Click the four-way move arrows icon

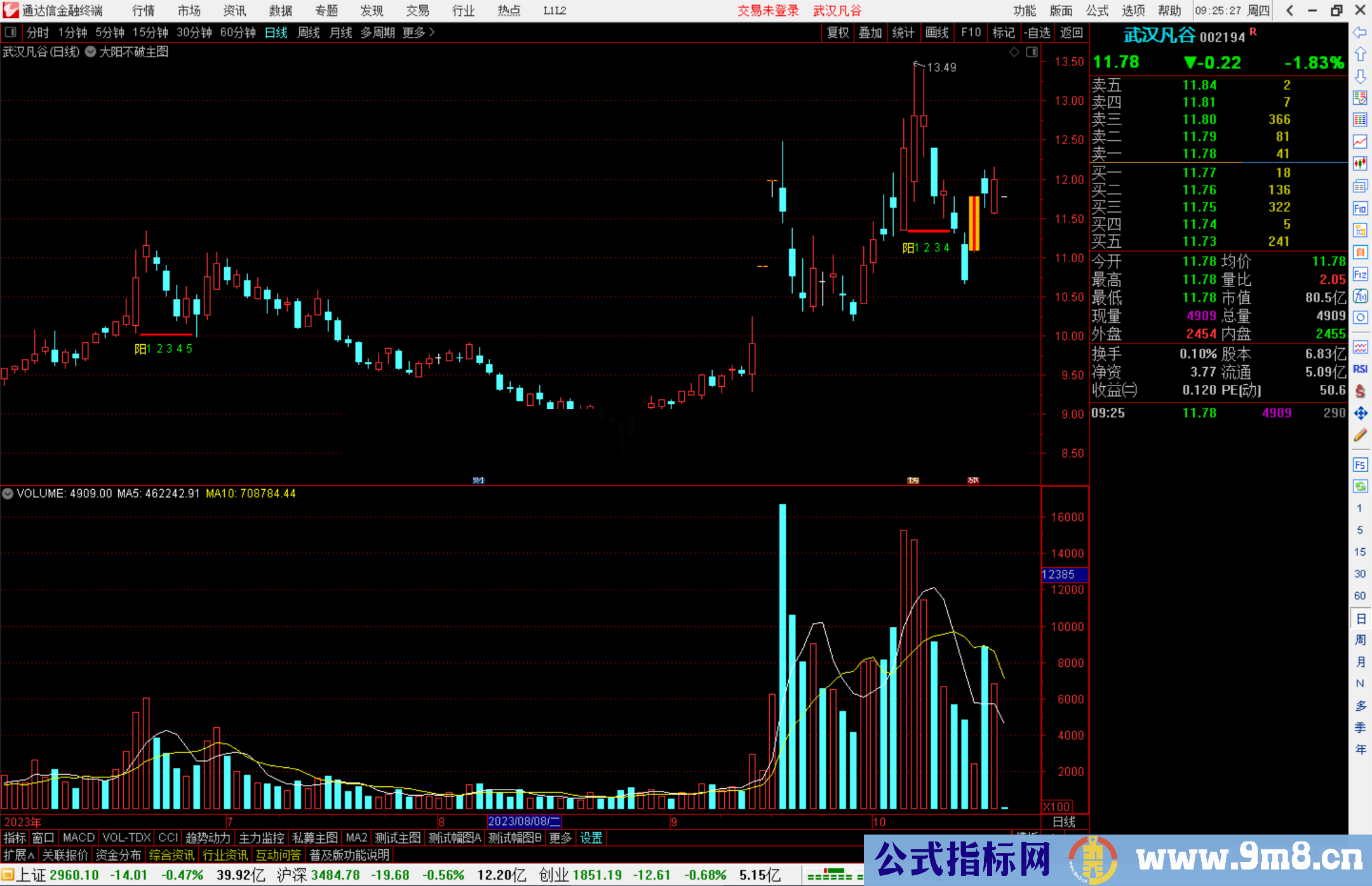point(1360,413)
